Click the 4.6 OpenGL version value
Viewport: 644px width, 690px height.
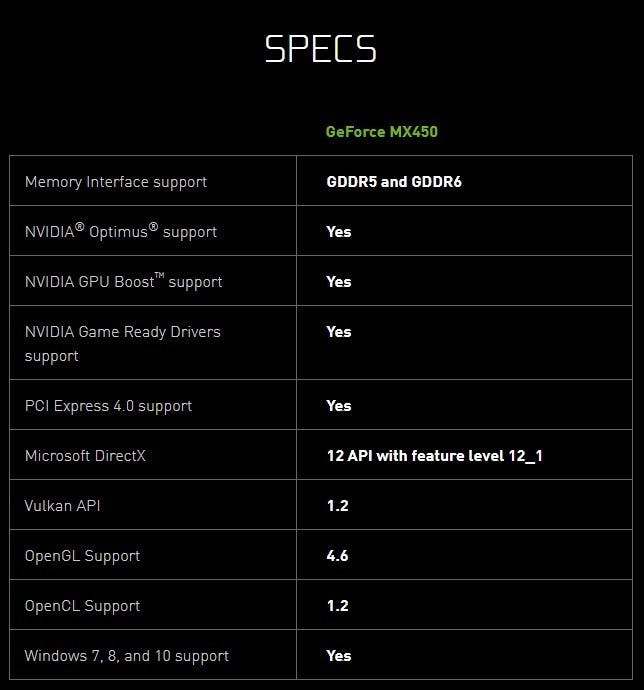(337, 556)
